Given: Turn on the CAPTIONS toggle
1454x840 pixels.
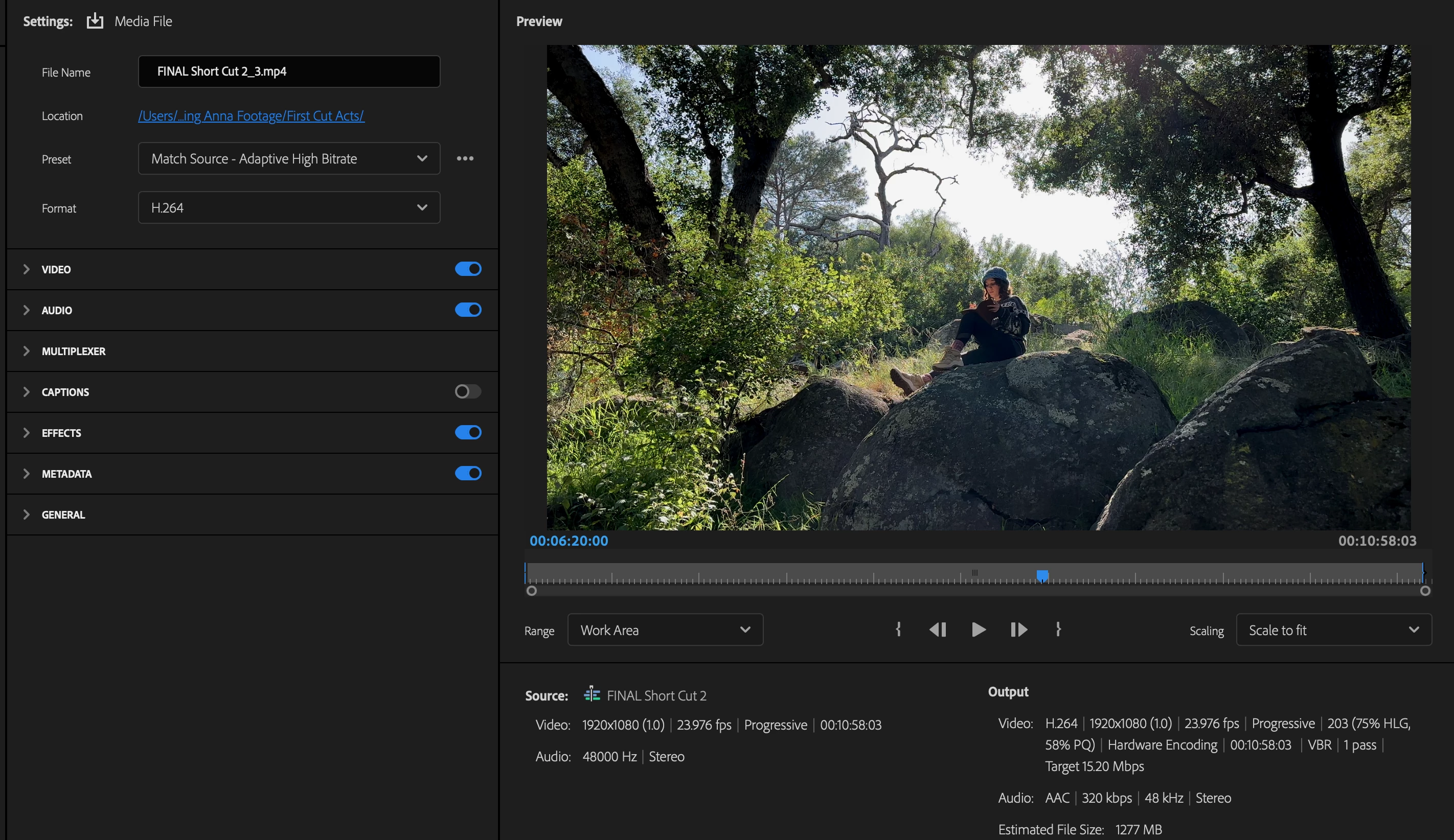Looking at the screenshot, I should [x=468, y=392].
